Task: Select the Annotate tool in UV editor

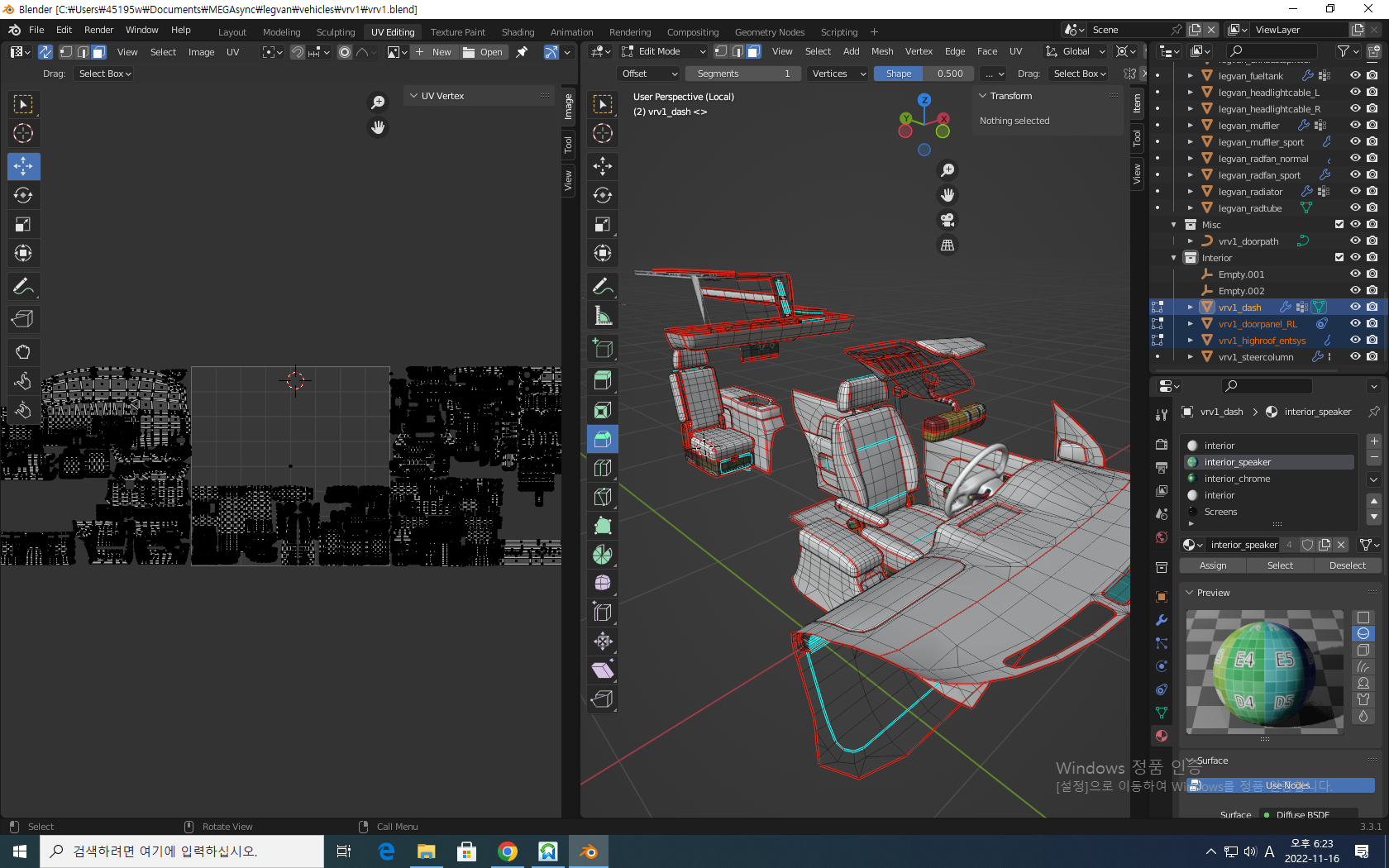Action: (23, 287)
